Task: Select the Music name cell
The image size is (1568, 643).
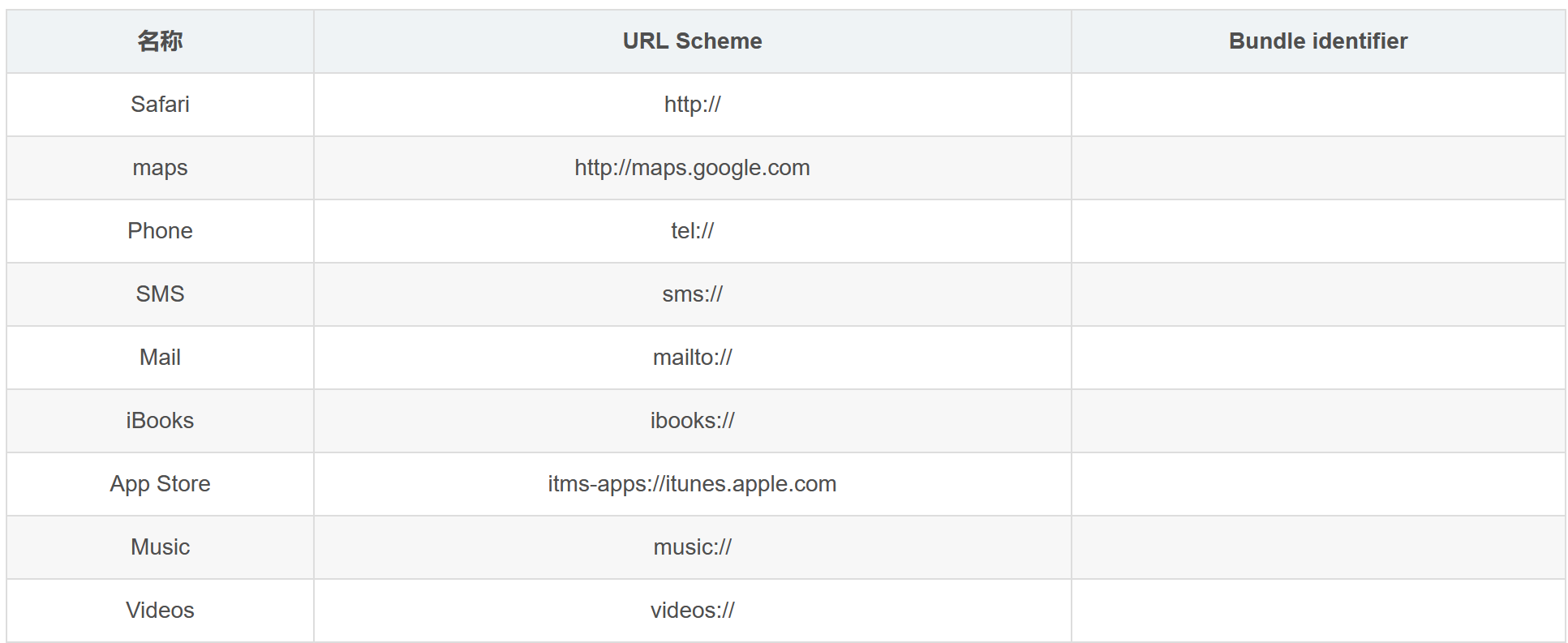Action: coord(160,547)
